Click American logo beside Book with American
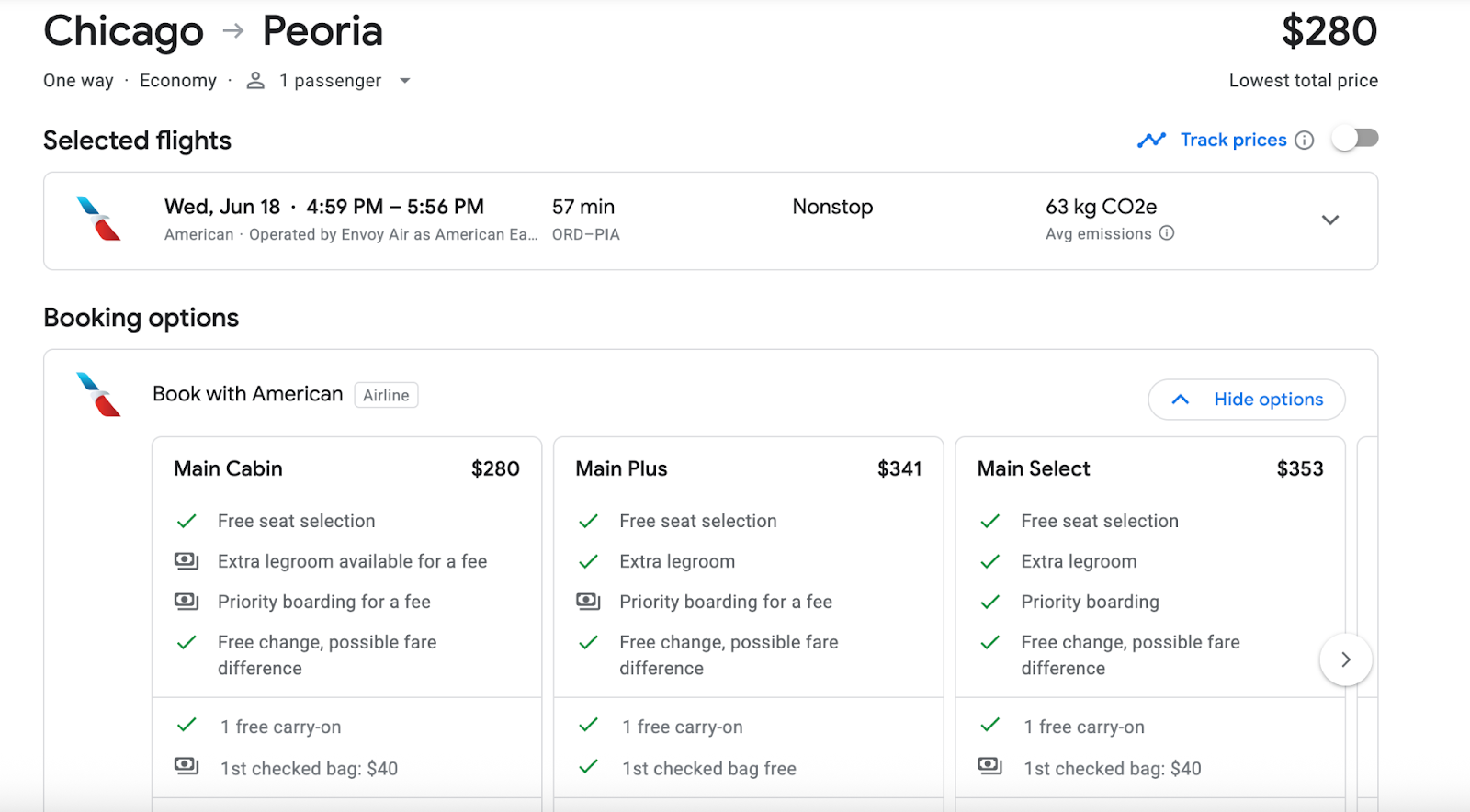The image size is (1470, 812). pos(98,394)
